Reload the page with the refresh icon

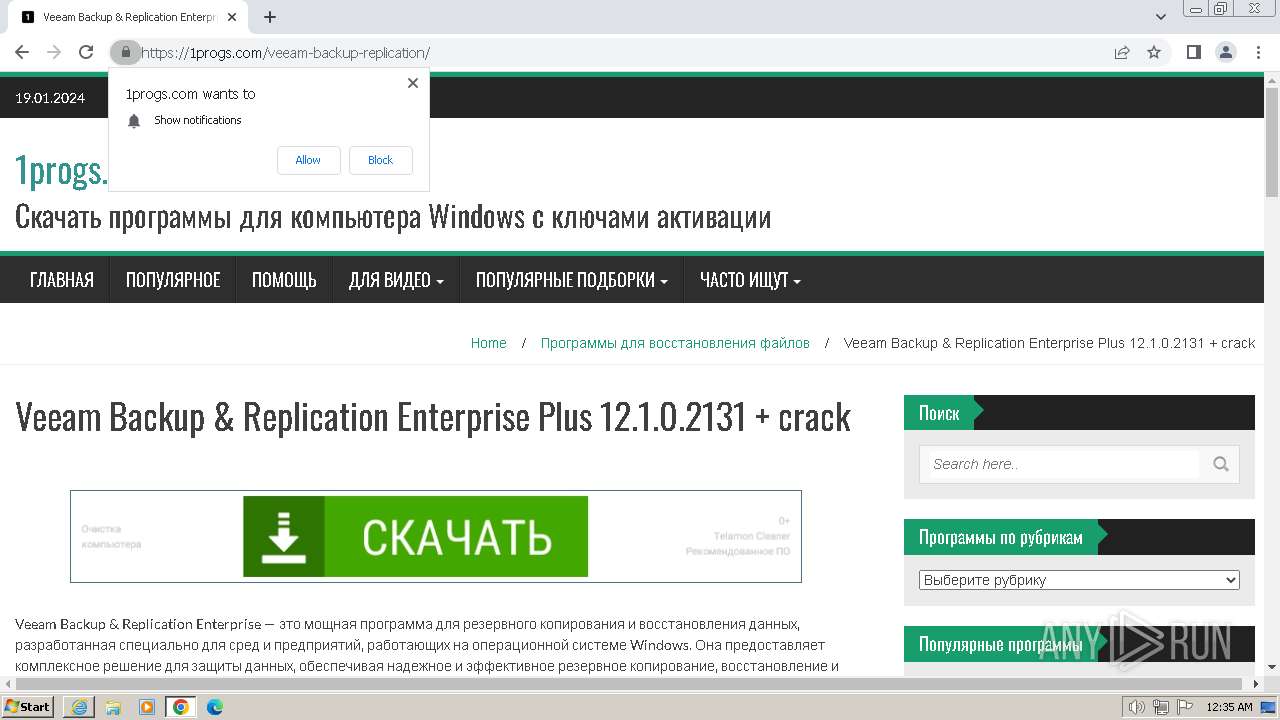(86, 52)
